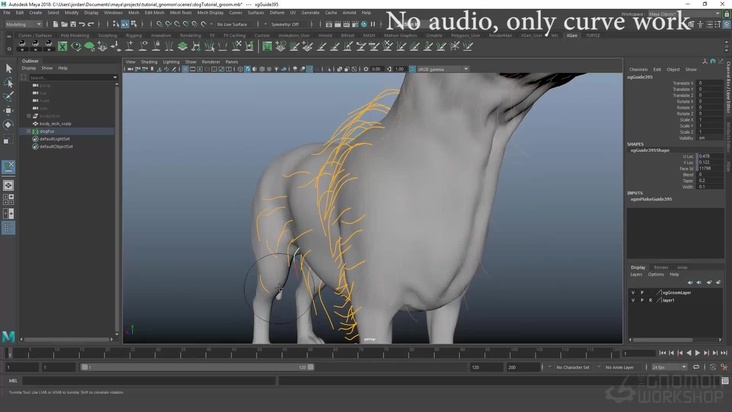The height and width of the screenshot is (412, 732).
Task: Click the Outliner search field
Action: pyautogui.click(x=73, y=77)
